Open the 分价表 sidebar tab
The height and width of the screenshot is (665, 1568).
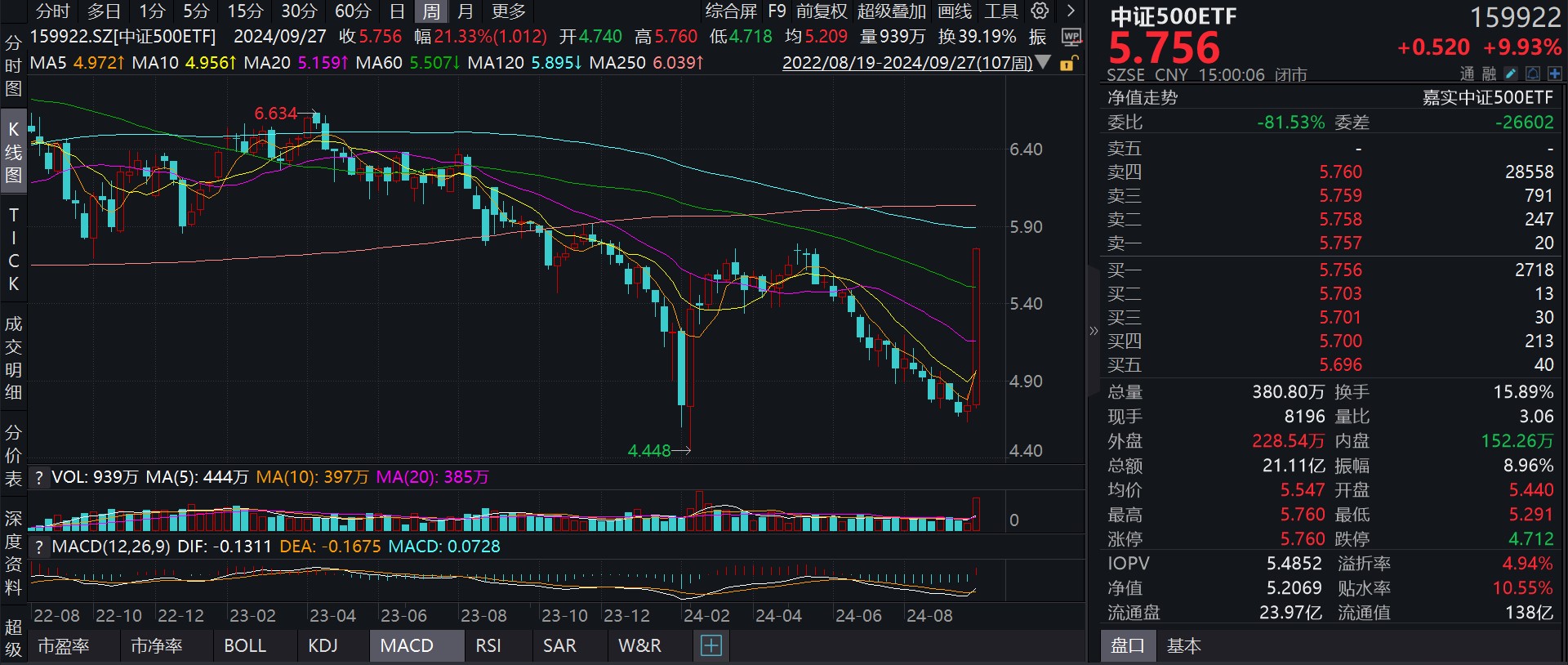(13, 456)
